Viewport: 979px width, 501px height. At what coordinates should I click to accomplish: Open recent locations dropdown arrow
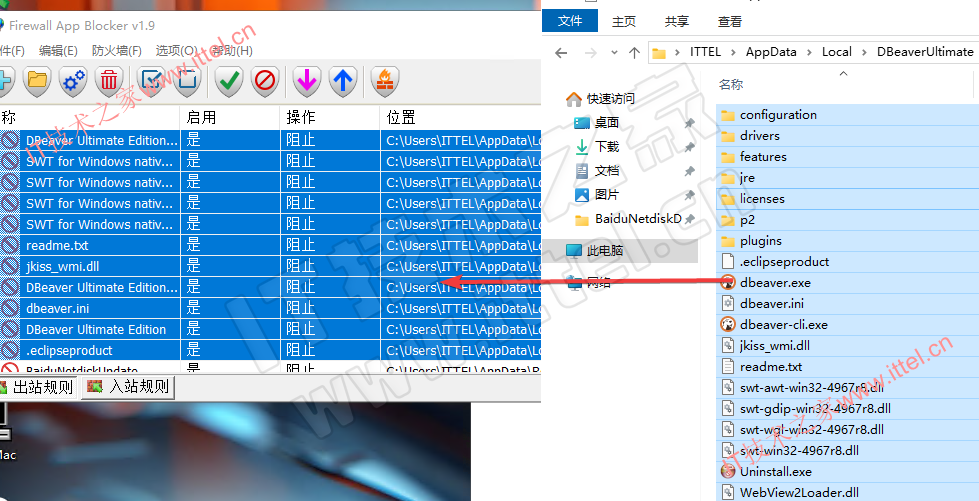click(x=614, y=52)
